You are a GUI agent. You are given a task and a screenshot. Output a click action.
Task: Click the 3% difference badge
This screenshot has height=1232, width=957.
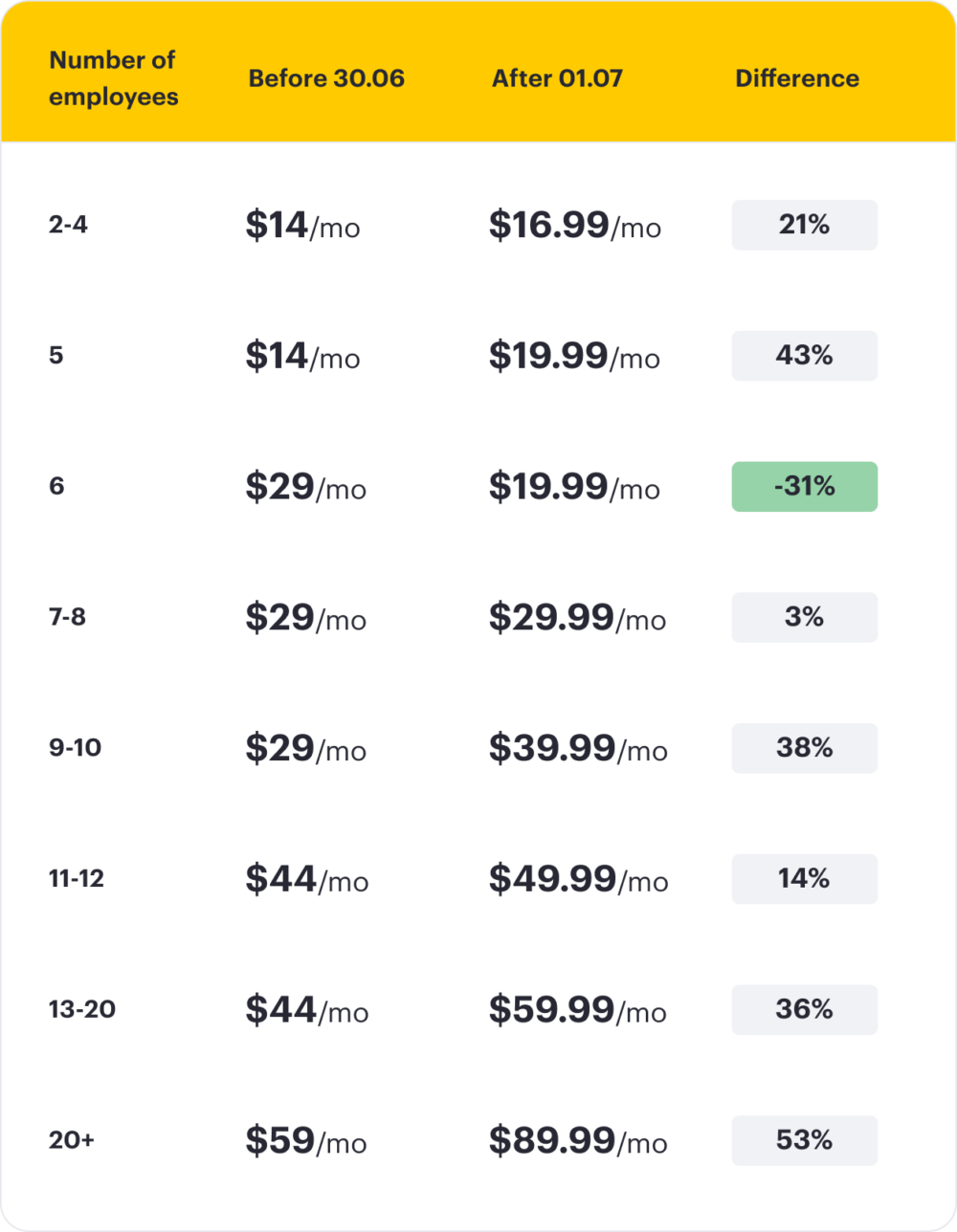coord(804,617)
